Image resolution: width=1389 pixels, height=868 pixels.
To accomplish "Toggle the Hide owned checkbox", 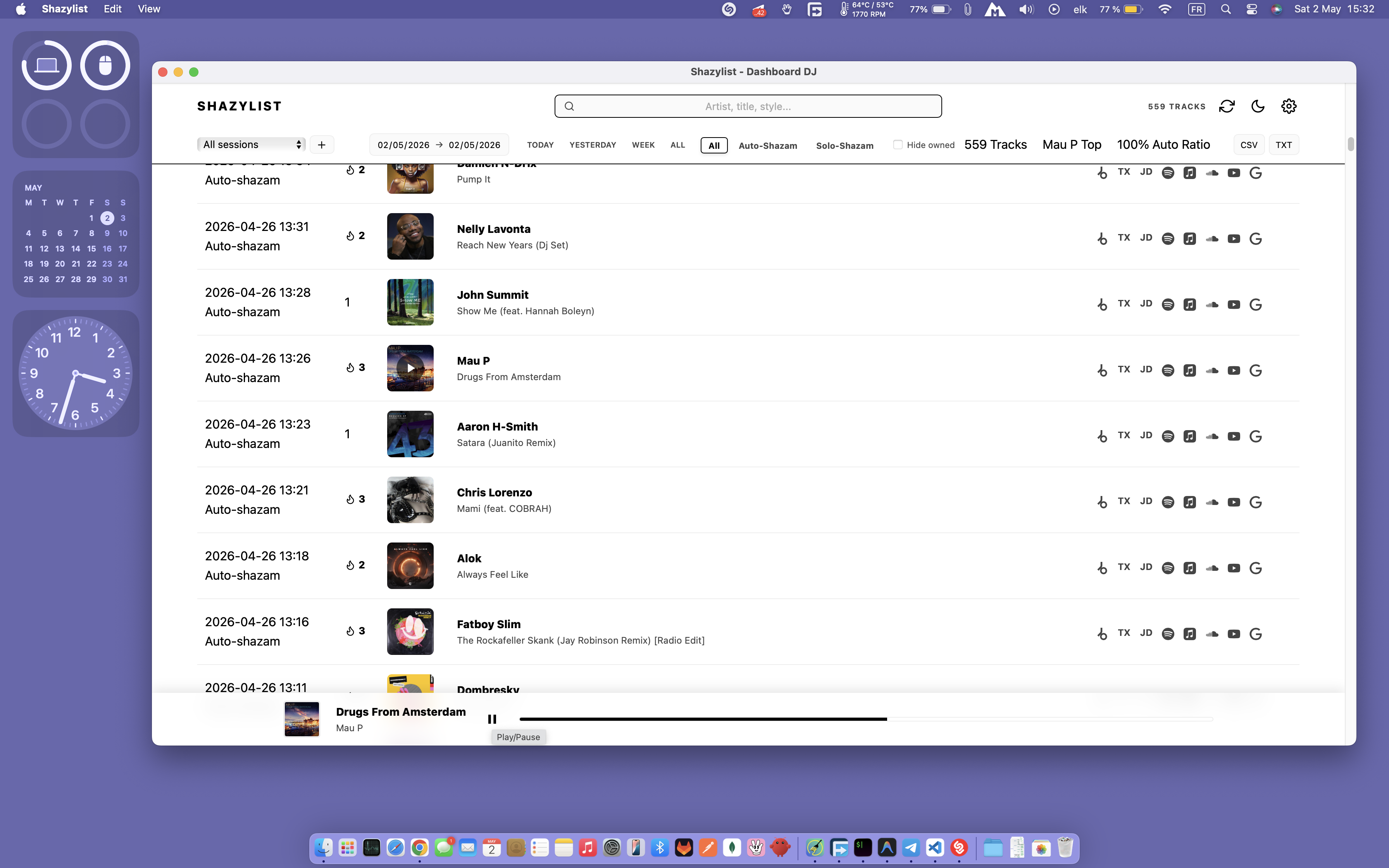I will 898,145.
